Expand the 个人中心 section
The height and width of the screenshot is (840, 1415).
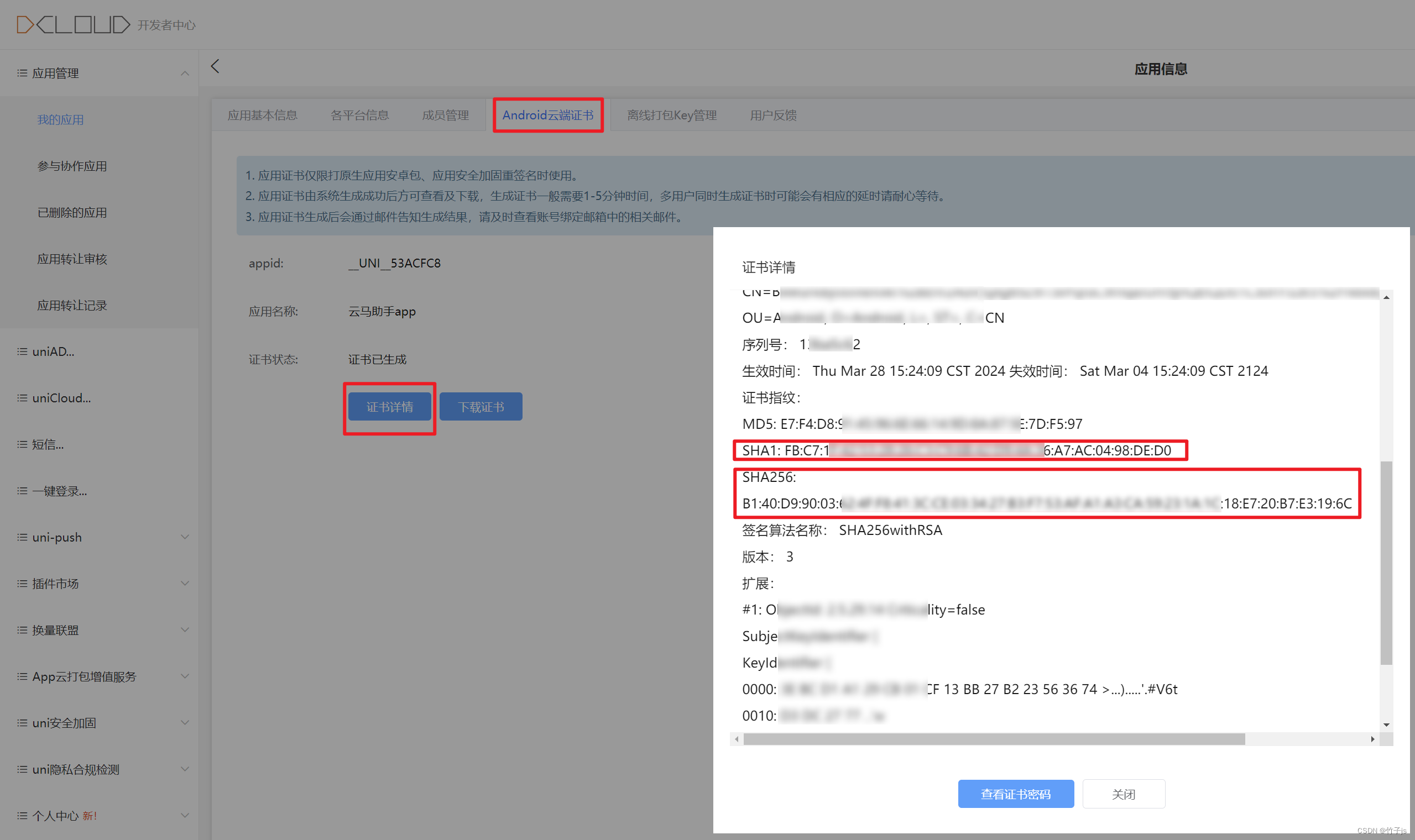[185, 815]
